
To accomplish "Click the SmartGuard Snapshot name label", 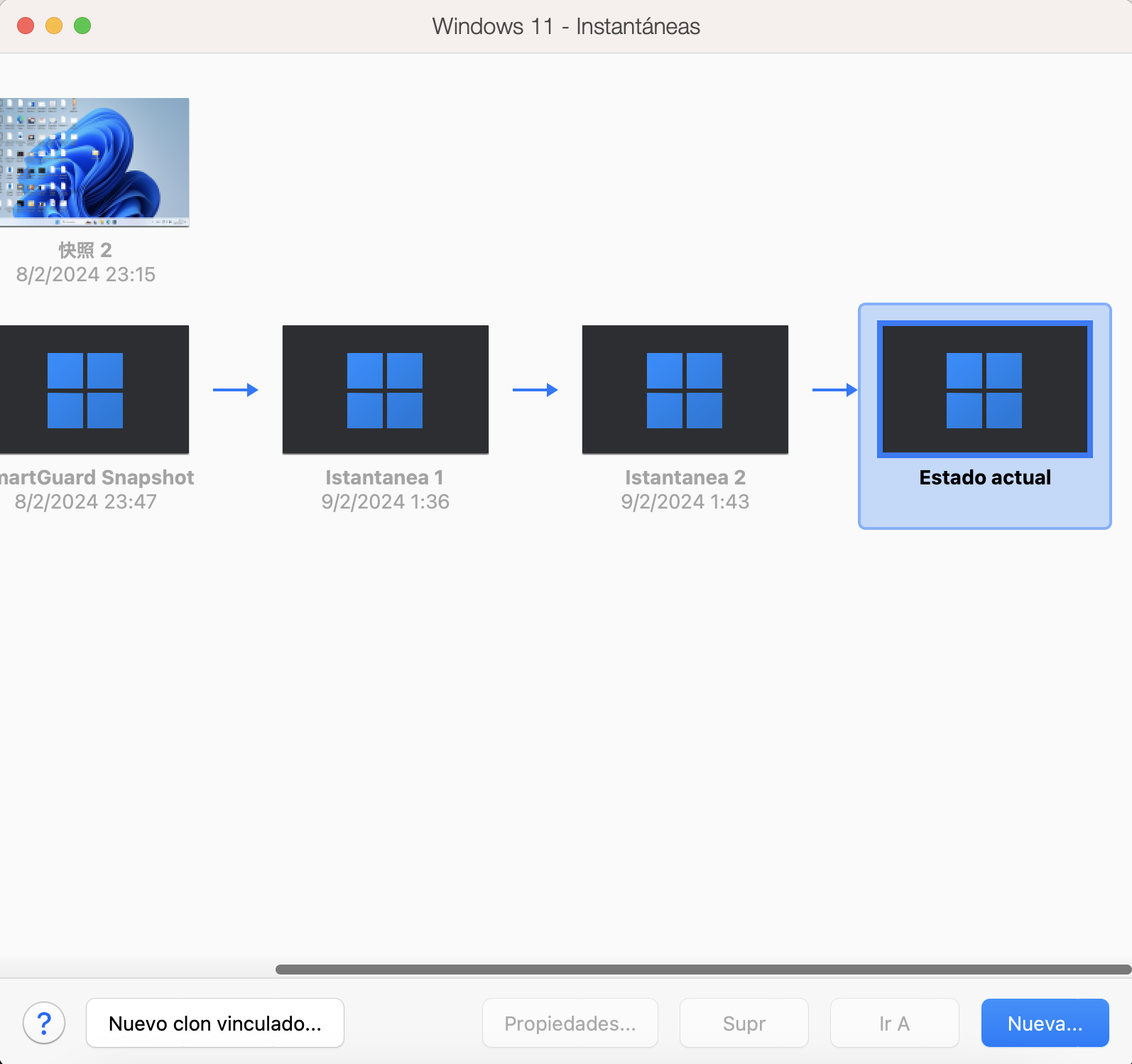I will [x=97, y=477].
